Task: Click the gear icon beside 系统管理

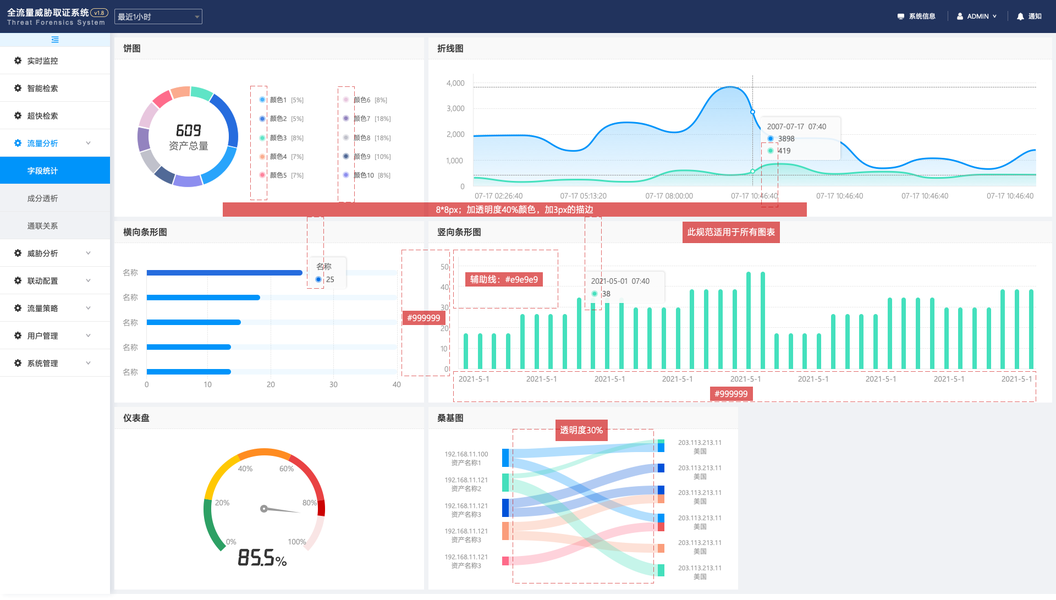Action: [x=18, y=363]
